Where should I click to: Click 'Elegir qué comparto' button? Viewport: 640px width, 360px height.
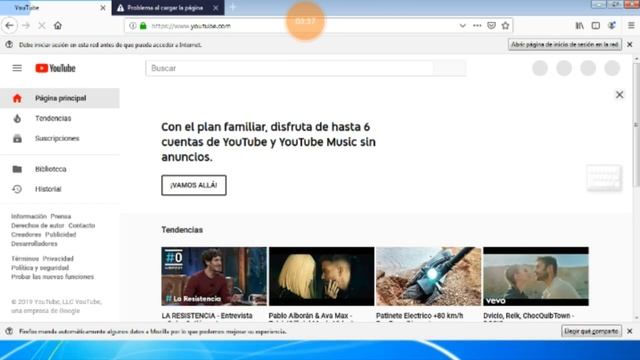coord(591,331)
